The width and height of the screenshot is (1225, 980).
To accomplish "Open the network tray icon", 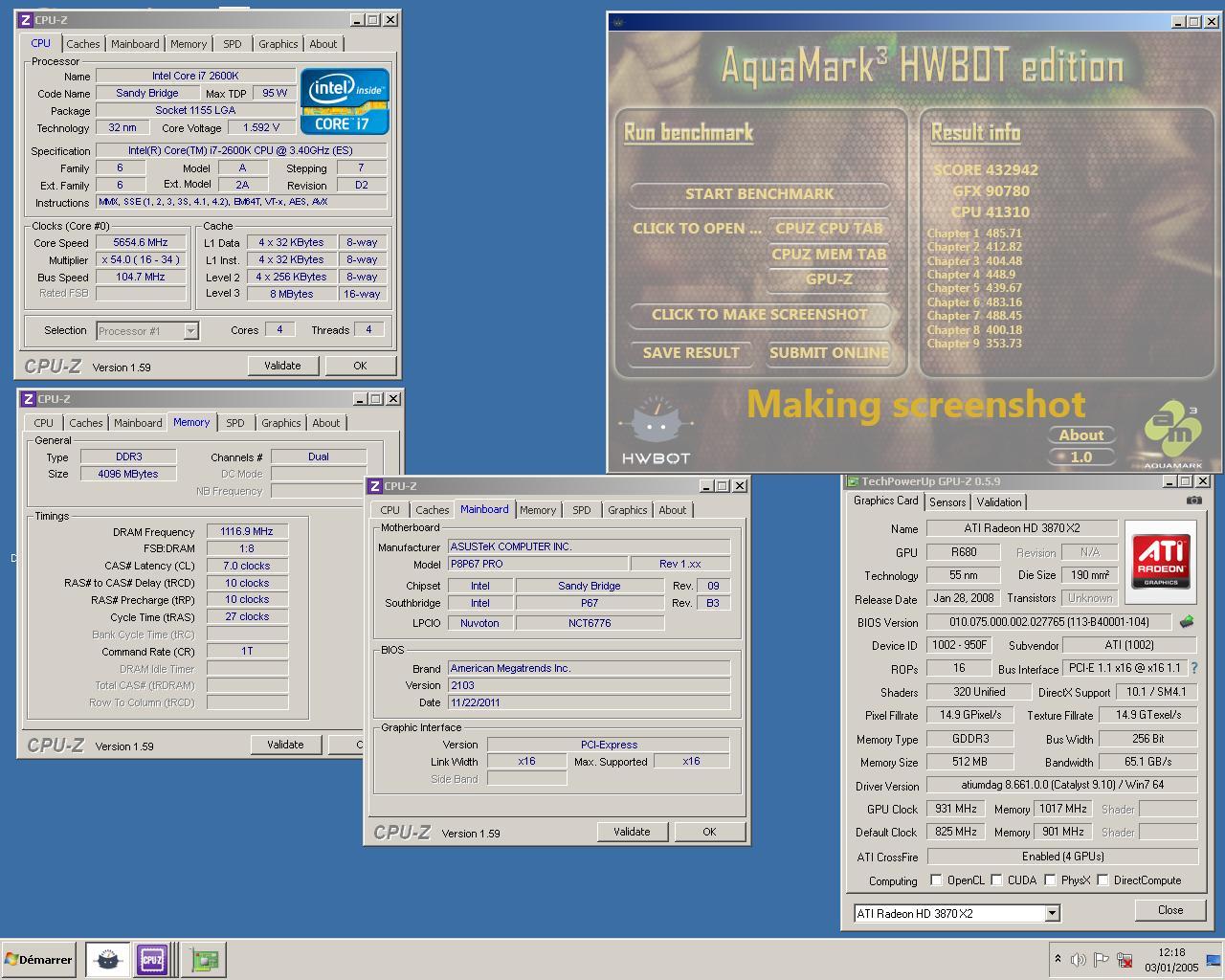I will (1125, 960).
